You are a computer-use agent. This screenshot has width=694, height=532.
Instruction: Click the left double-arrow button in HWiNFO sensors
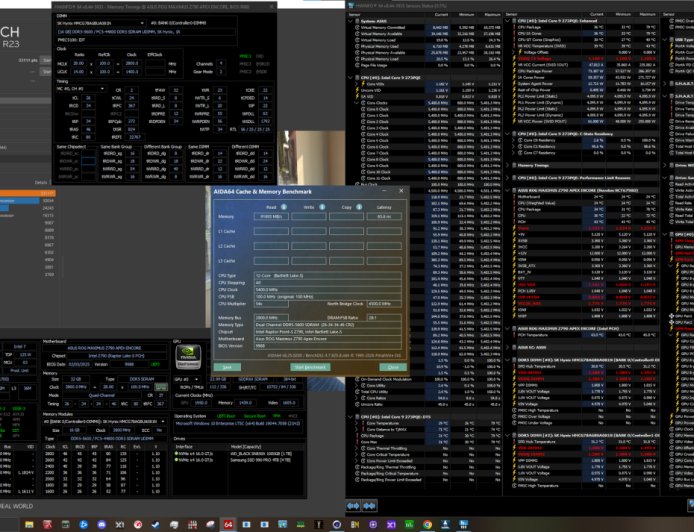click(x=353, y=505)
